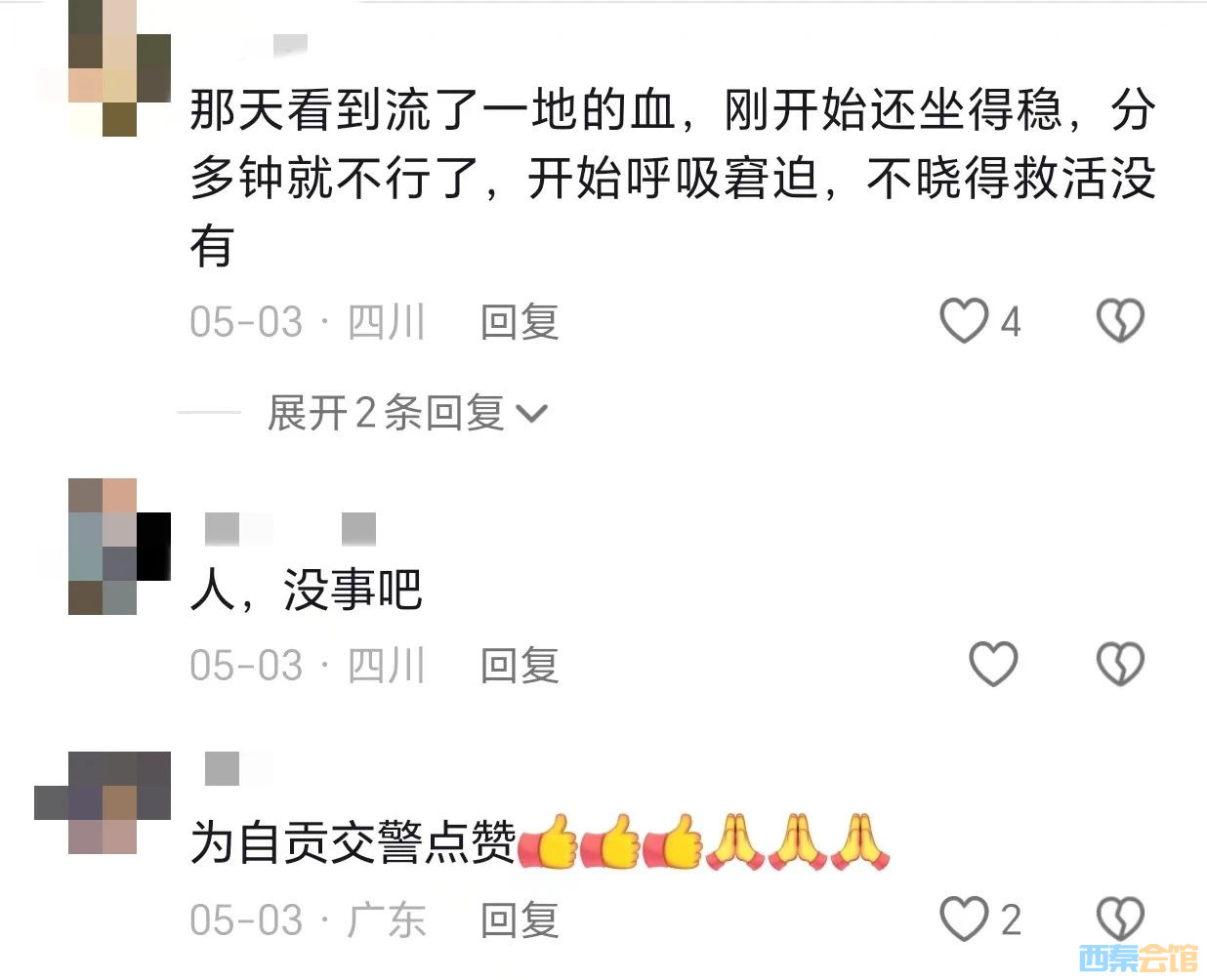
Task: Dislike the first comment about blood
Action: [1119, 321]
